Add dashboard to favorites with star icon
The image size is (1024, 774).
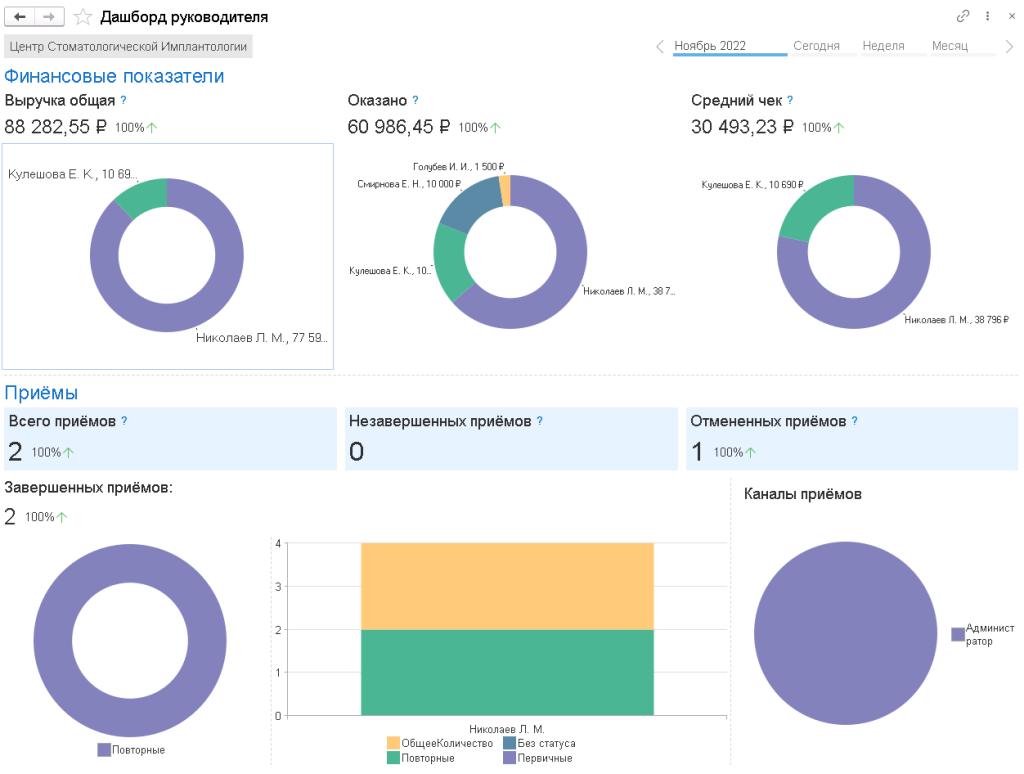click(x=84, y=17)
